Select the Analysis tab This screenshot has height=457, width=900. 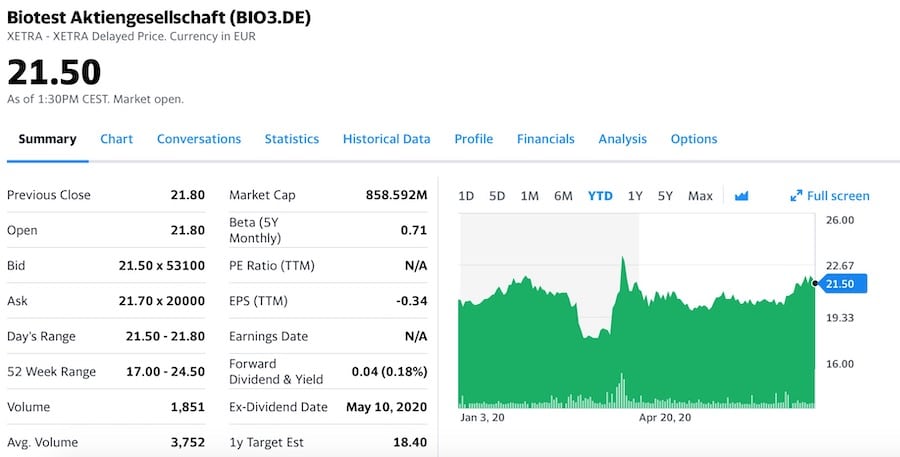pyautogui.click(x=622, y=139)
